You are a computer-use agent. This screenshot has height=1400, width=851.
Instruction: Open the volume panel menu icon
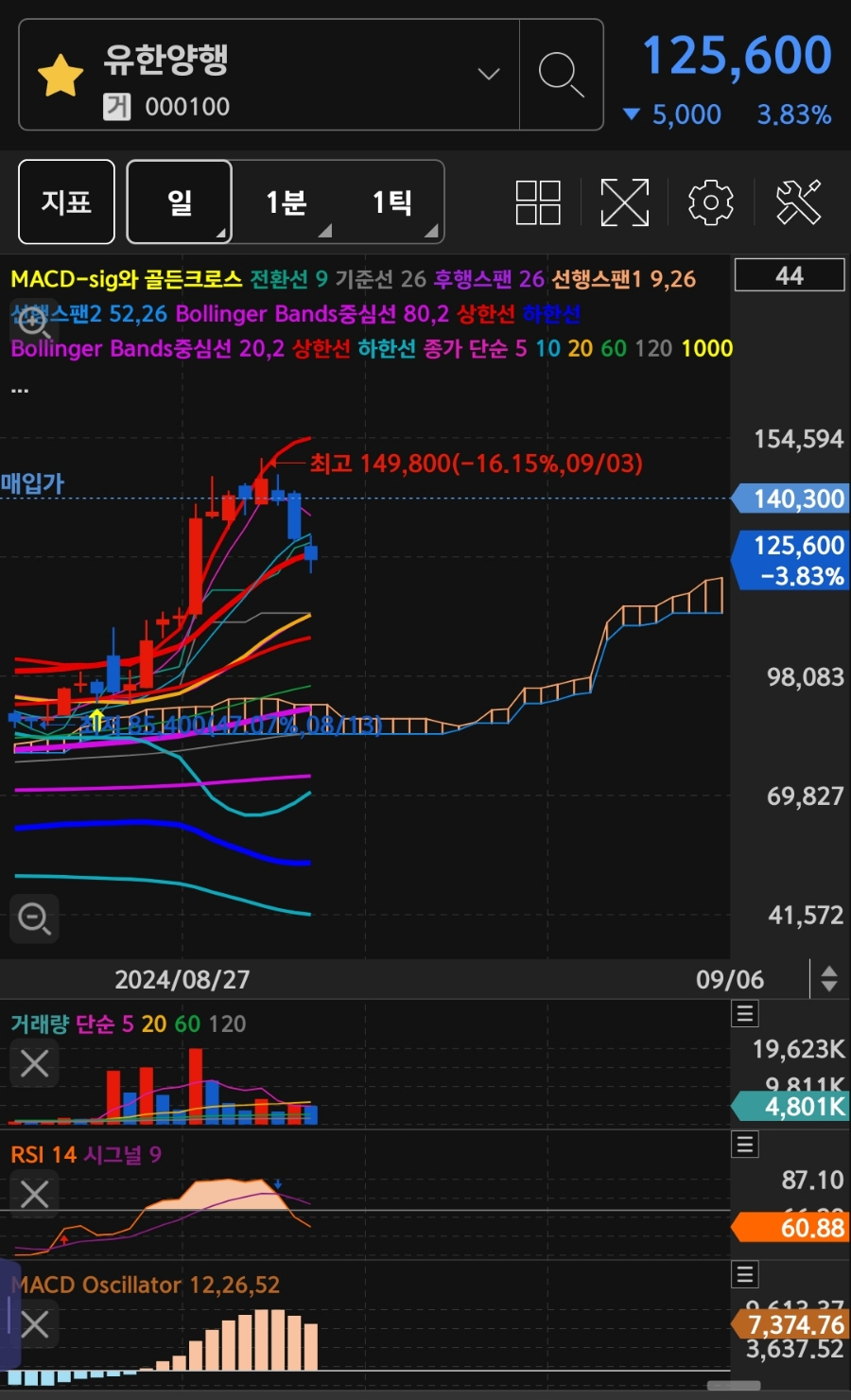coord(745,1014)
